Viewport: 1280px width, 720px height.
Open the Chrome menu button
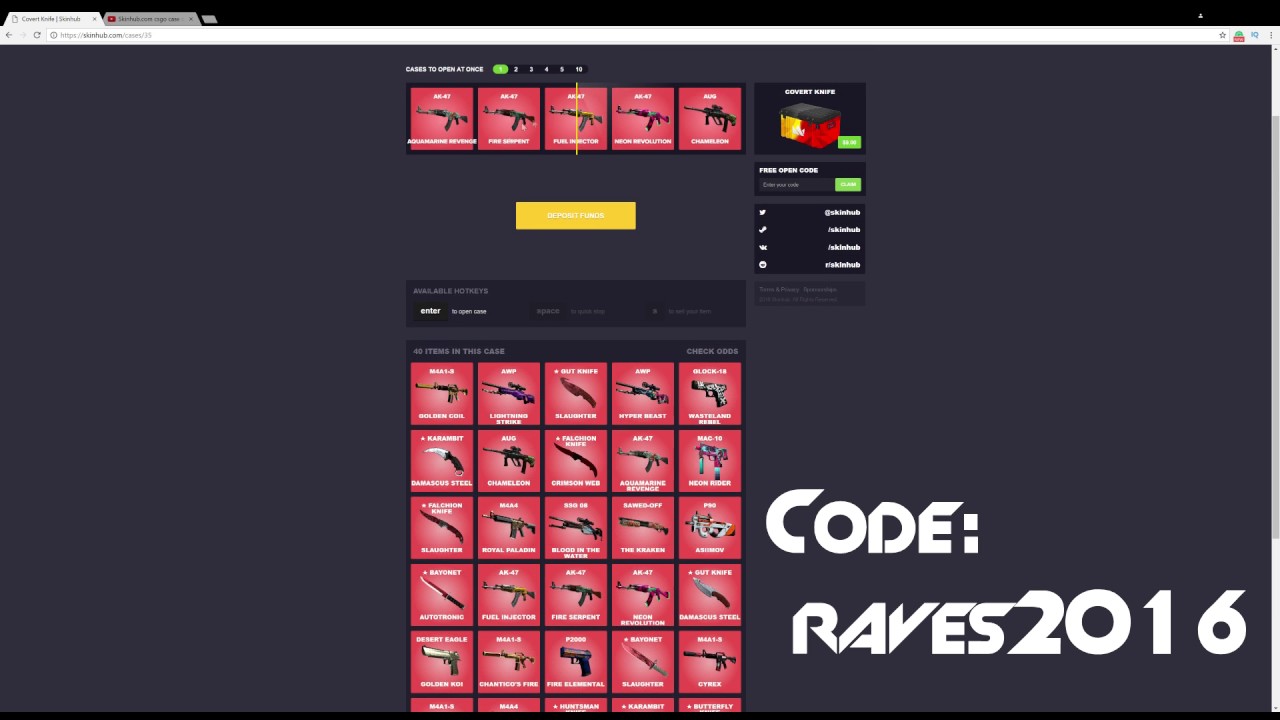pos(1270,35)
